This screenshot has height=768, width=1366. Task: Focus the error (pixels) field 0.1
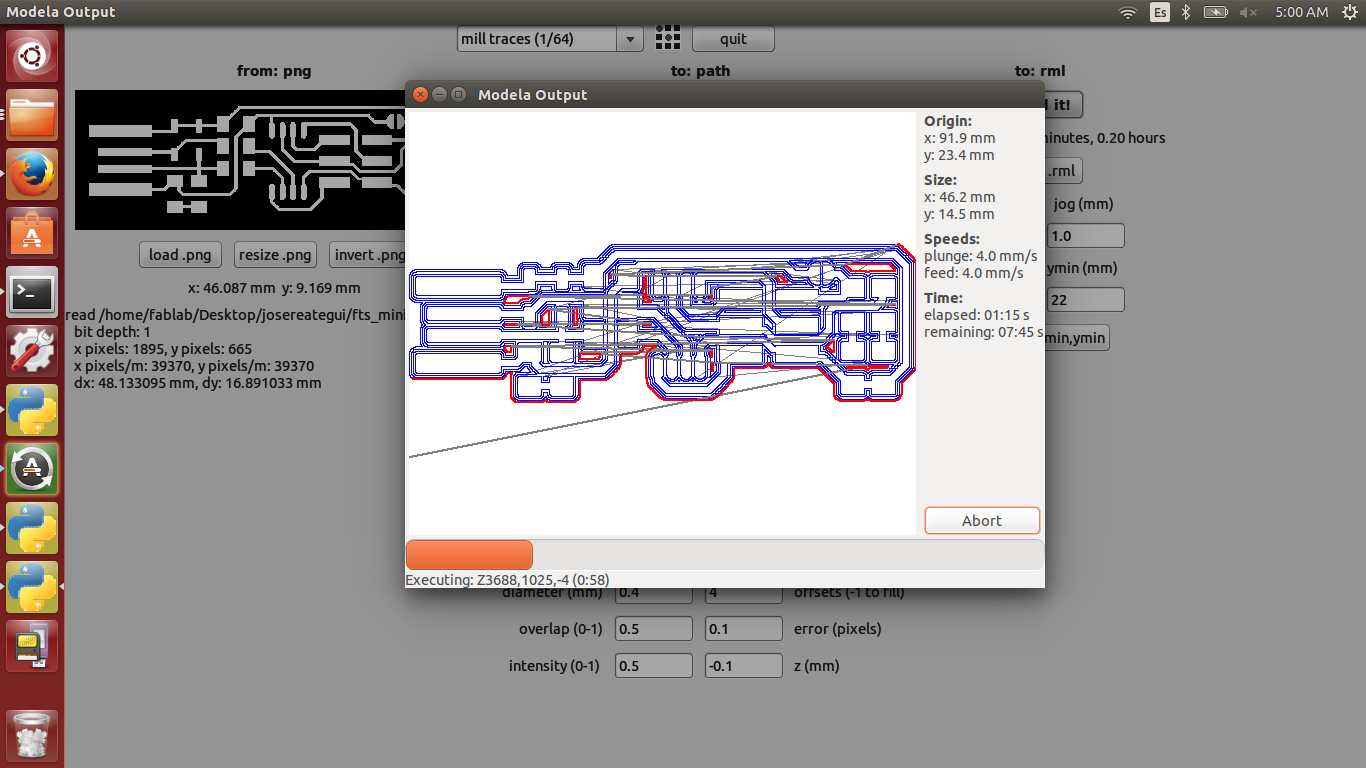pyautogui.click(x=743, y=629)
